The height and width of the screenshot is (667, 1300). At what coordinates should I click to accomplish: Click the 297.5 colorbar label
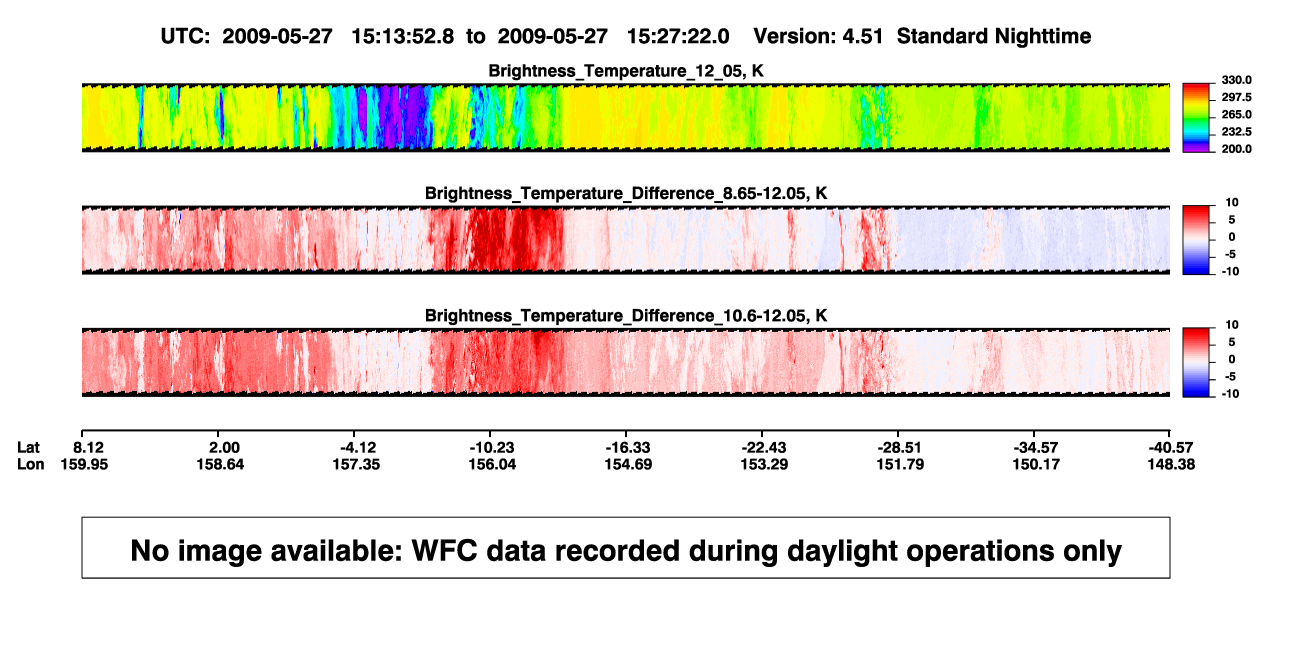[1238, 97]
